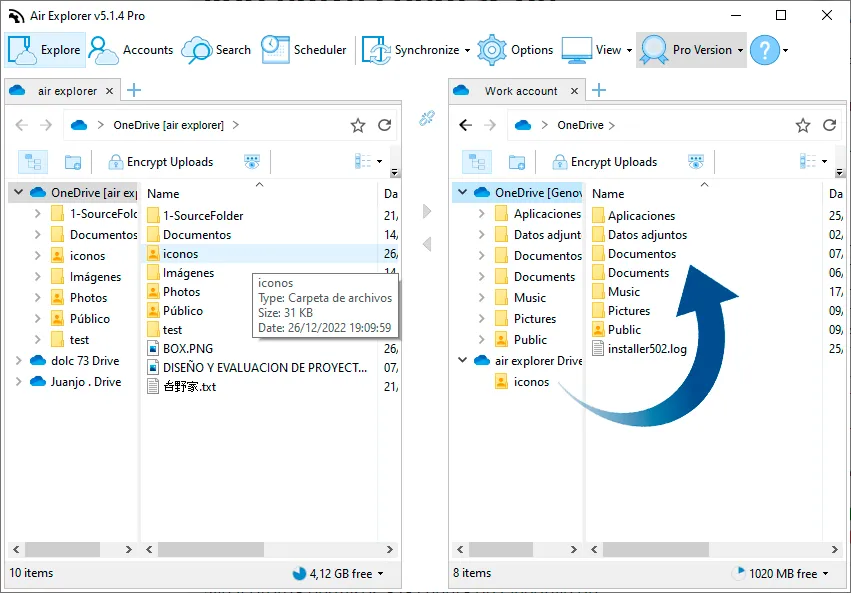Toggle the eye view icon in right pane
Viewport: 851px width, 593px height.
(696, 162)
